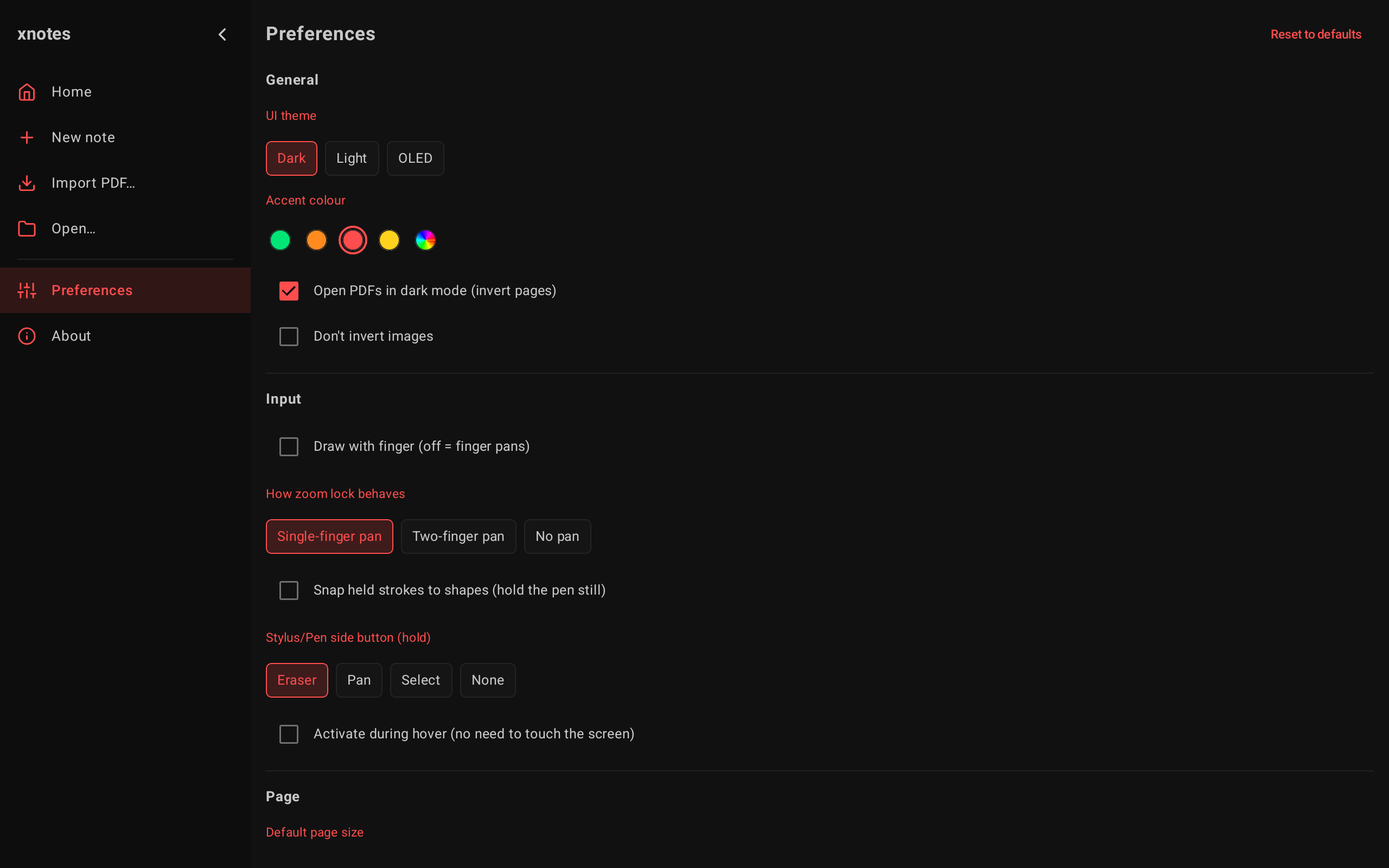Click the Home house icon in sidebar

pos(27,92)
